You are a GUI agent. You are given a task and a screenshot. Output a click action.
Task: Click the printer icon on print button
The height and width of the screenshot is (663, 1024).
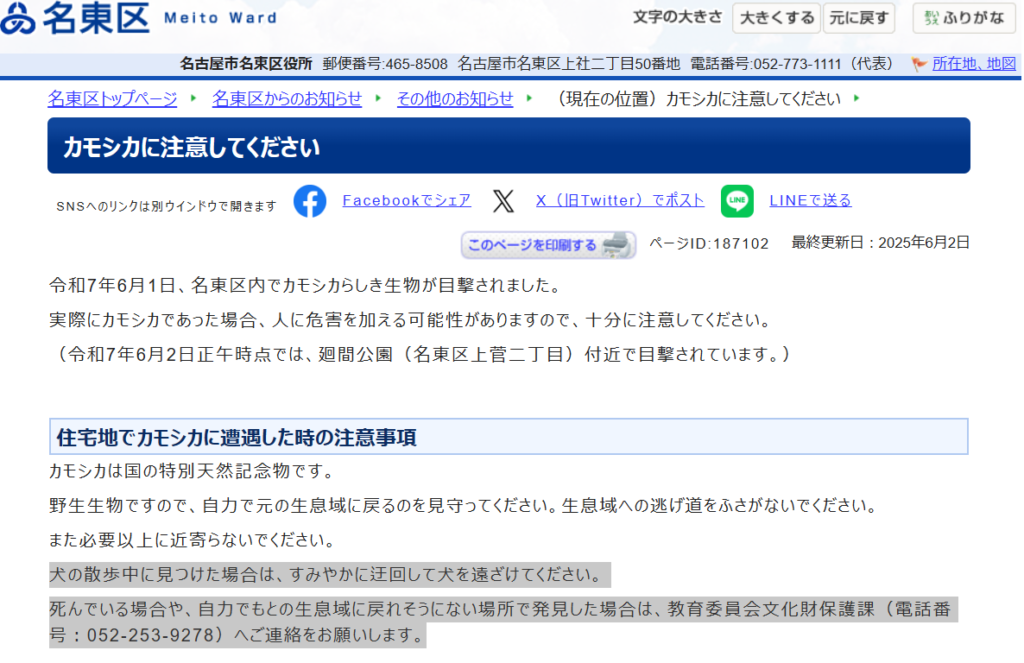pos(616,244)
